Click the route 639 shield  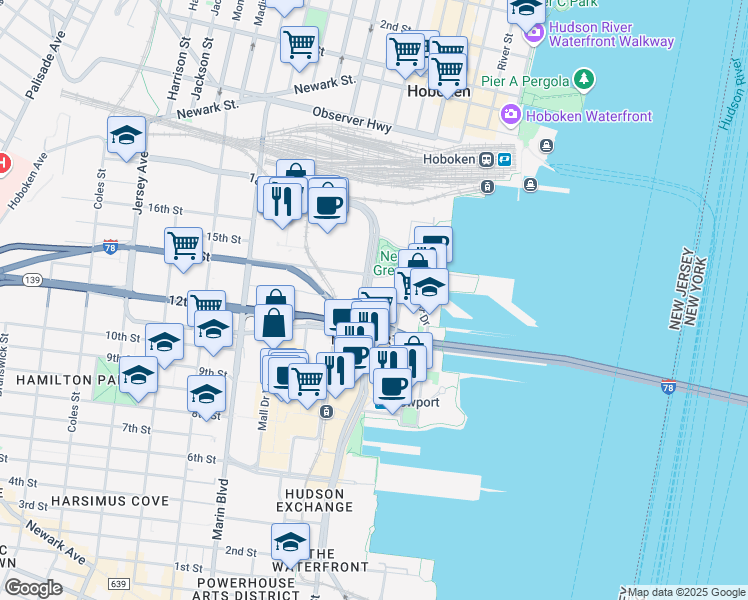(118, 584)
